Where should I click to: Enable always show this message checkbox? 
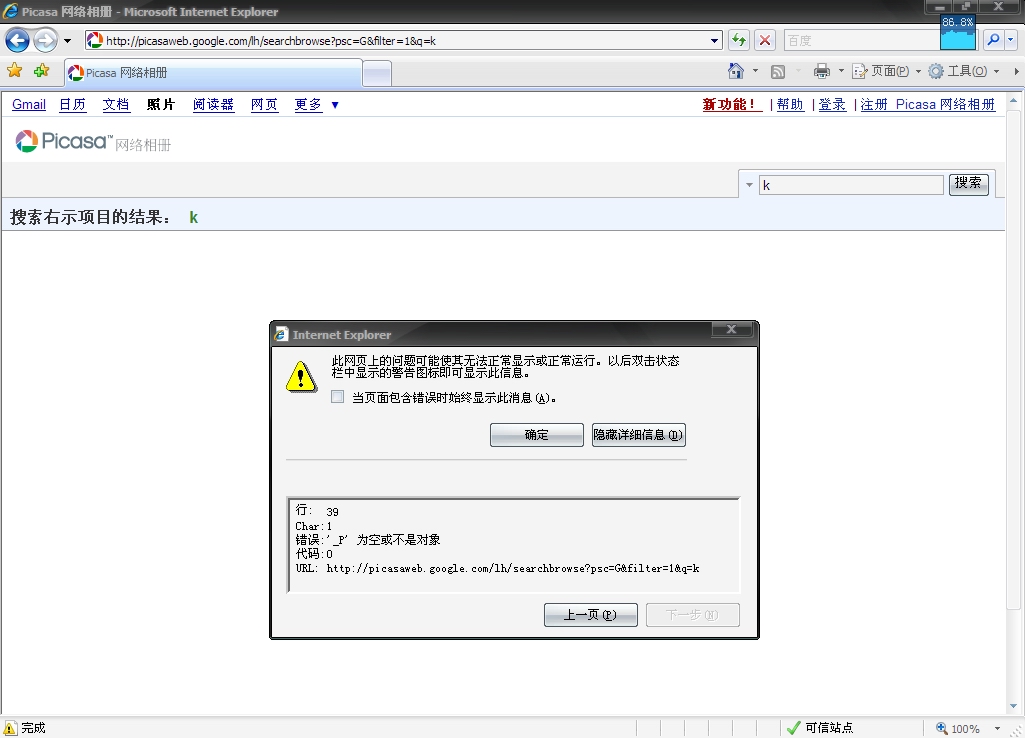click(x=337, y=397)
